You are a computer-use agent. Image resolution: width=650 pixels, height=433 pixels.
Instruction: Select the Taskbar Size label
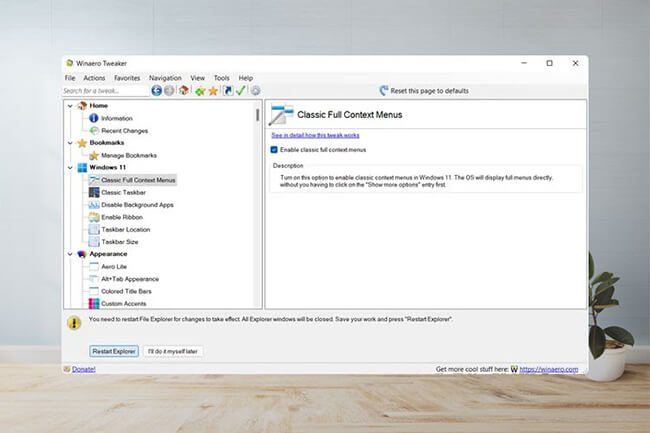point(120,242)
